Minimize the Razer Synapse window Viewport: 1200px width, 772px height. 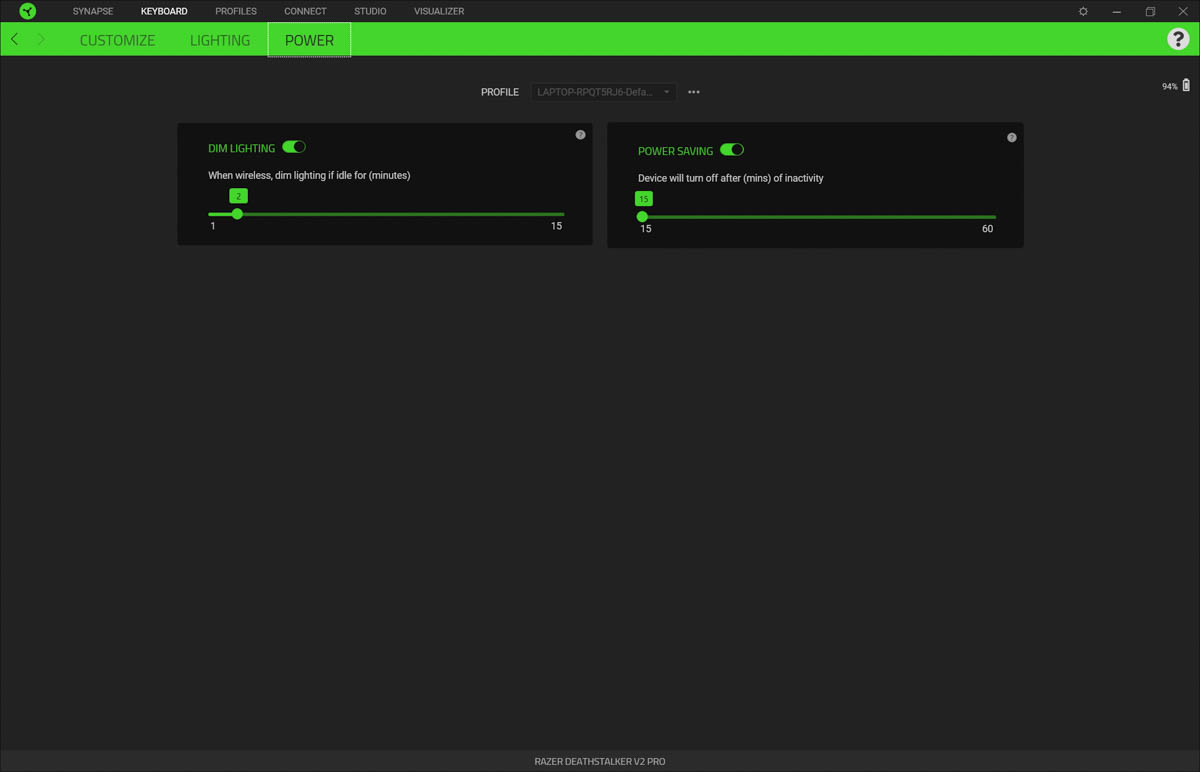coord(1117,11)
